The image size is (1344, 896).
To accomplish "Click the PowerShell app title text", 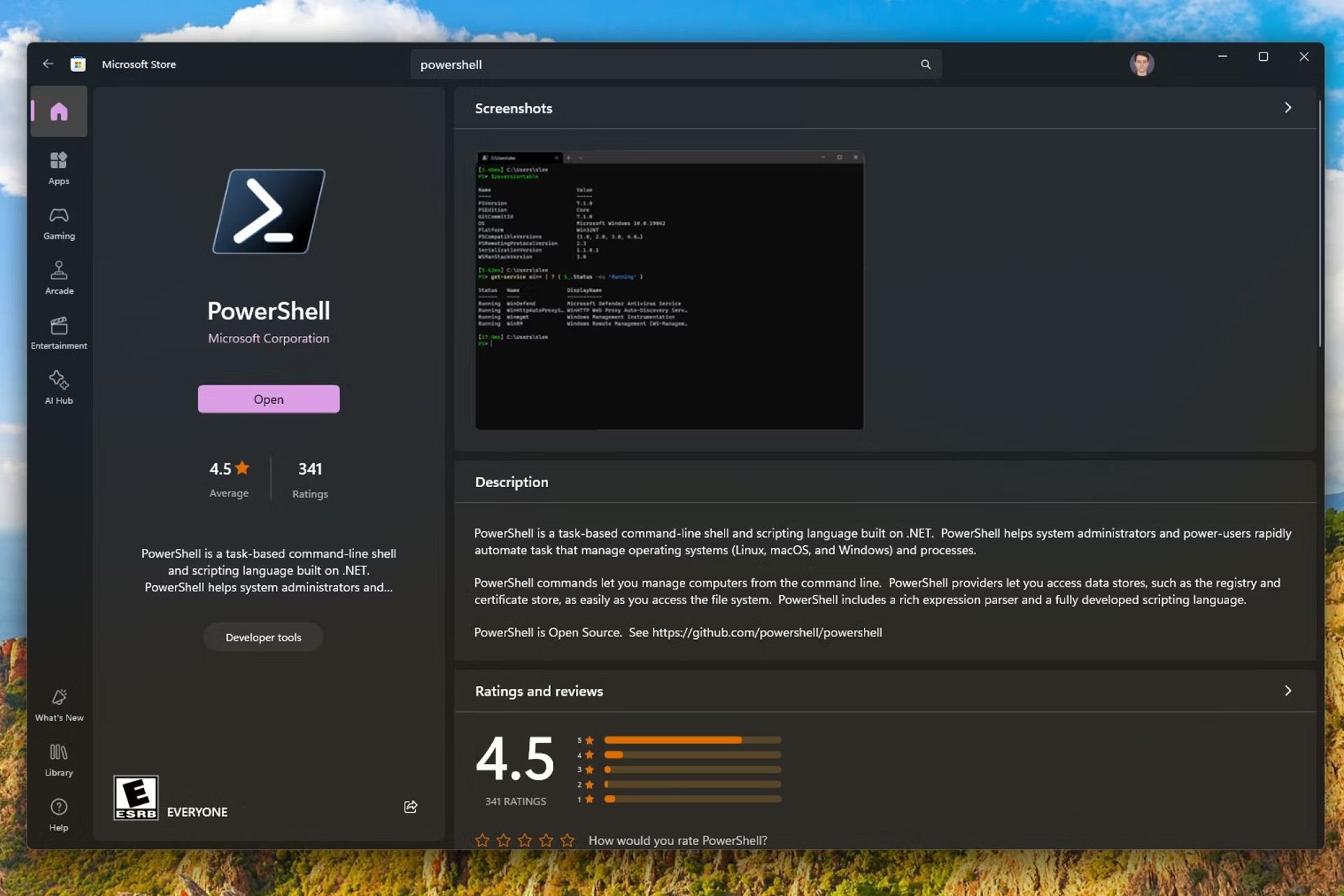I will (269, 311).
